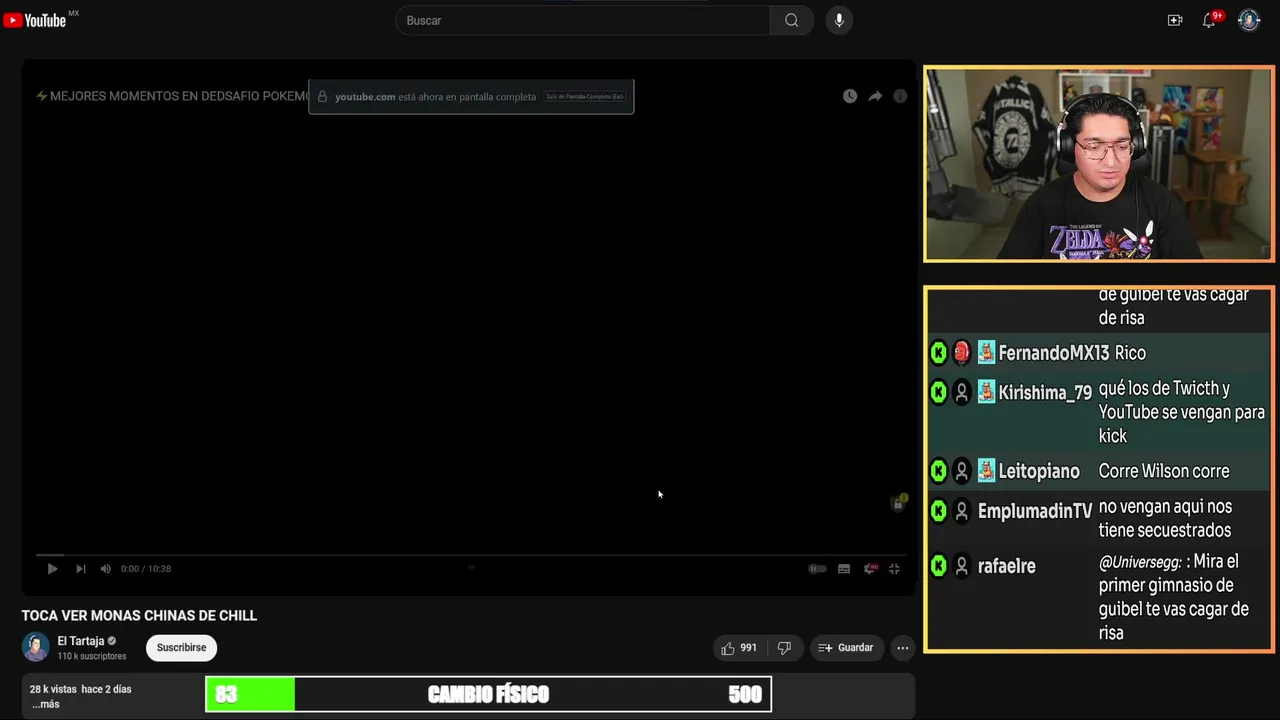Start voice search with microphone icon

pos(839,20)
